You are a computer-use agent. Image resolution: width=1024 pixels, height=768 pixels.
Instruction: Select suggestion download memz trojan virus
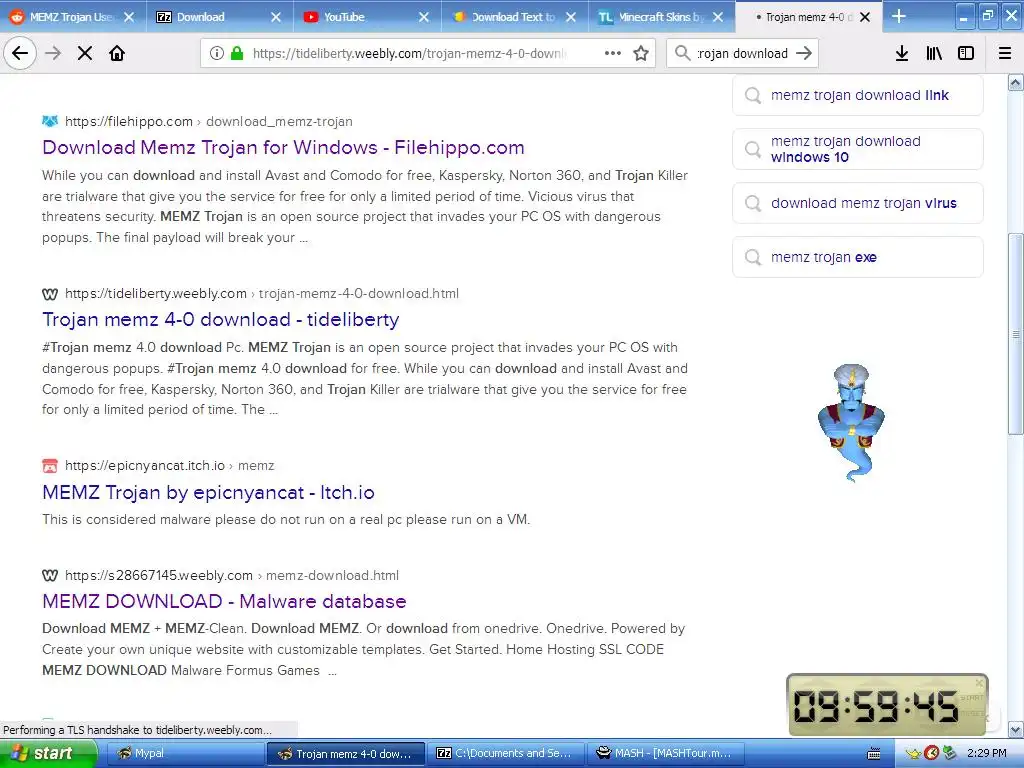point(857,203)
